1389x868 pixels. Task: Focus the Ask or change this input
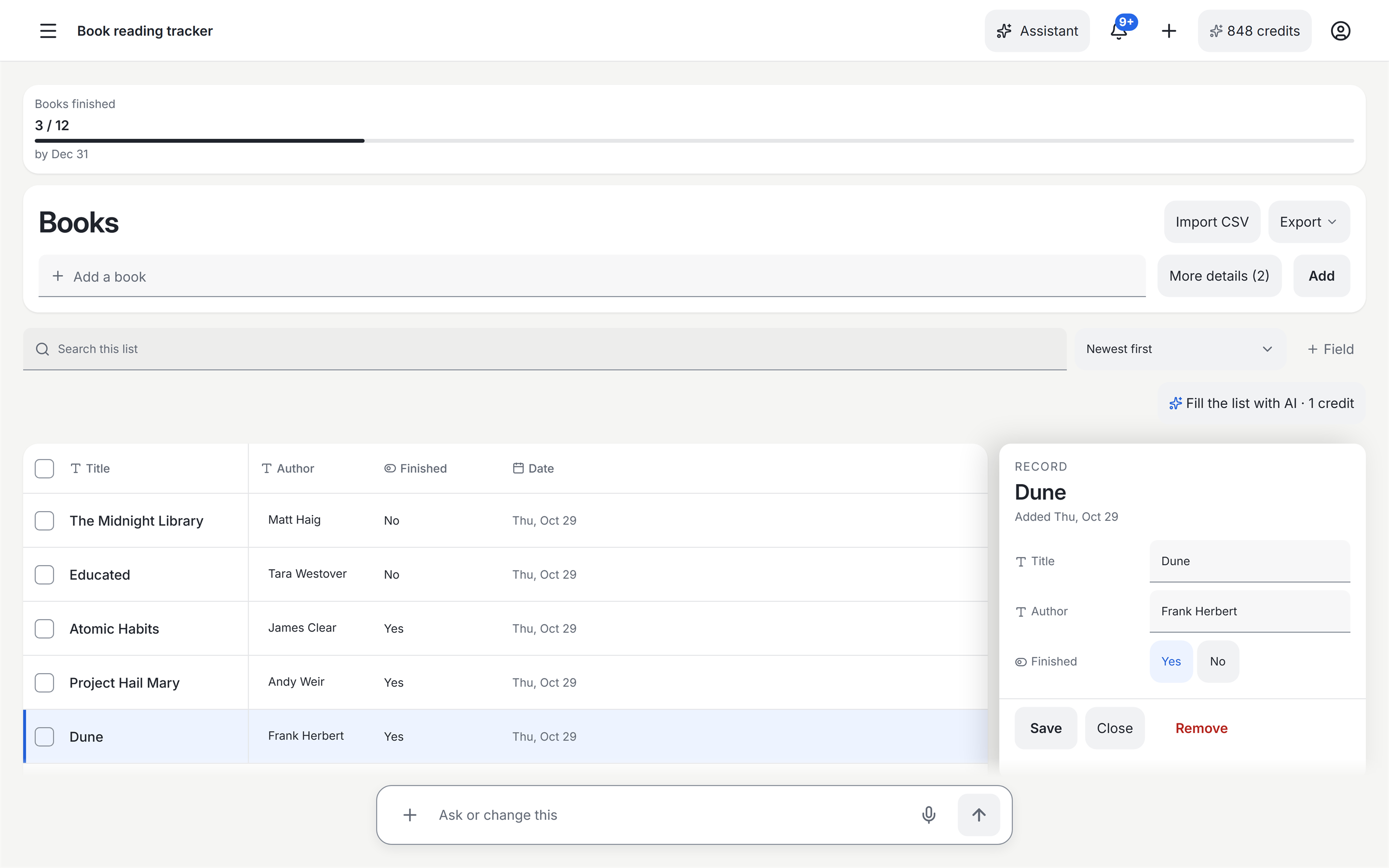coord(671,814)
